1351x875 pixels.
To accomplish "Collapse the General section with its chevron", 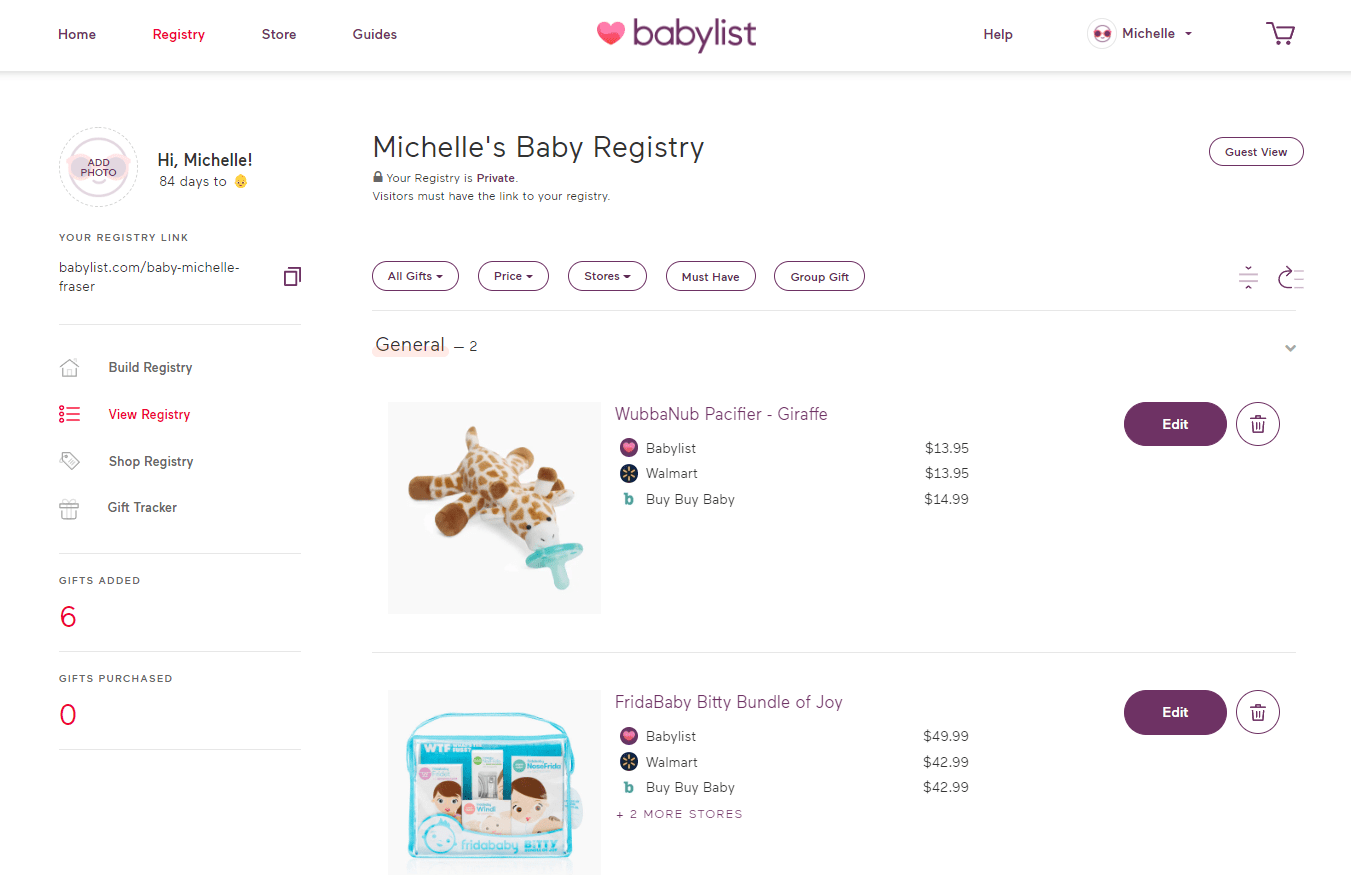I will [1290, 348].
